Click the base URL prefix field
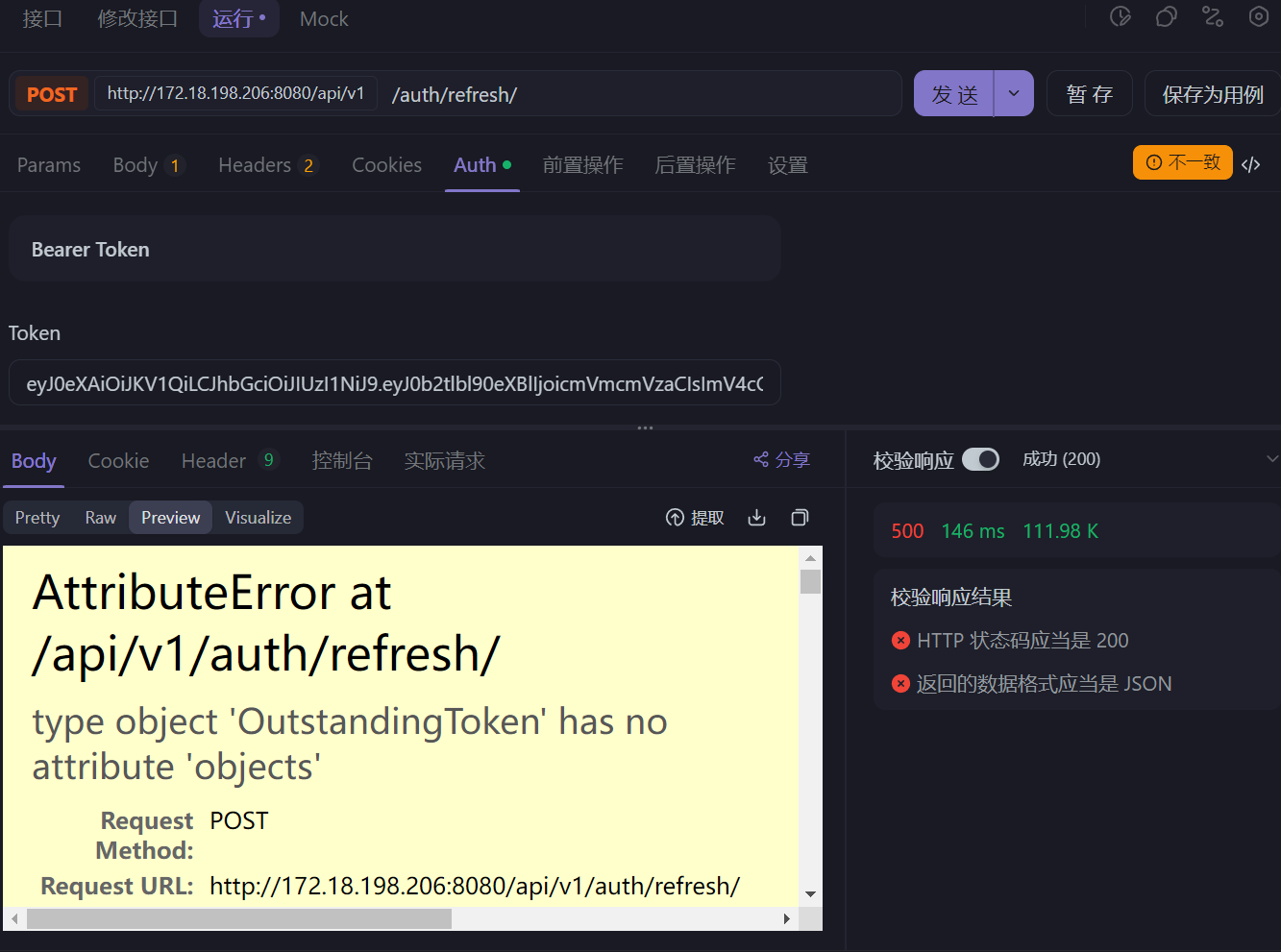Viewport: 1281px width, 952px height. coord(236,93)
